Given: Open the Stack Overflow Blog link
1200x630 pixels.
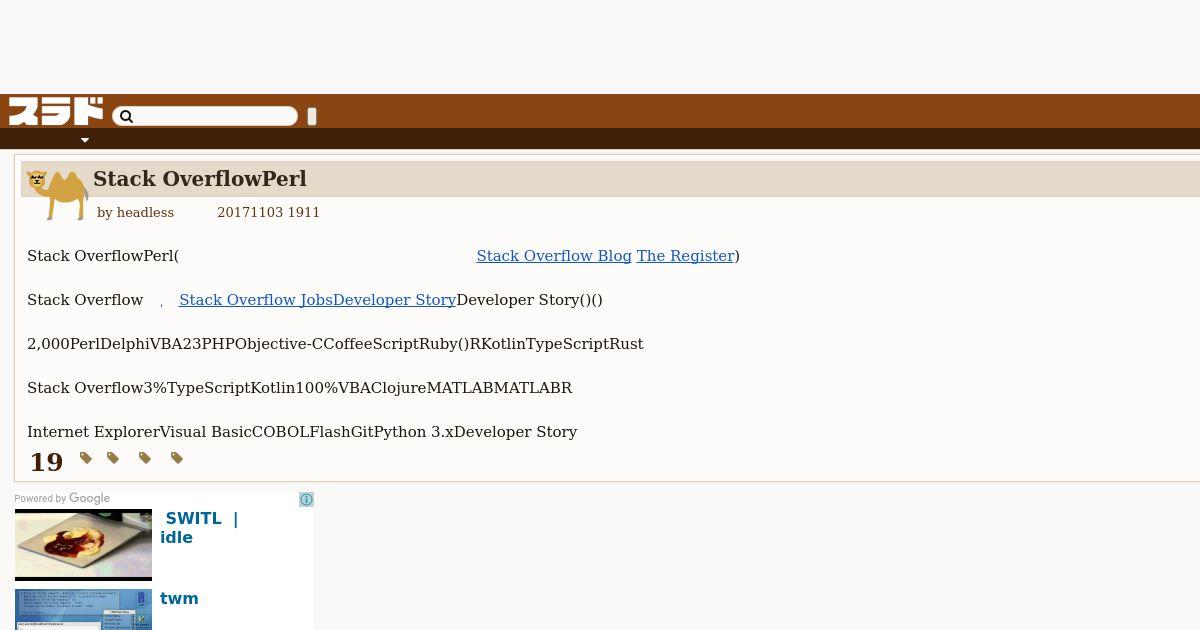Looking at the screenshot, I should point(554,256).
